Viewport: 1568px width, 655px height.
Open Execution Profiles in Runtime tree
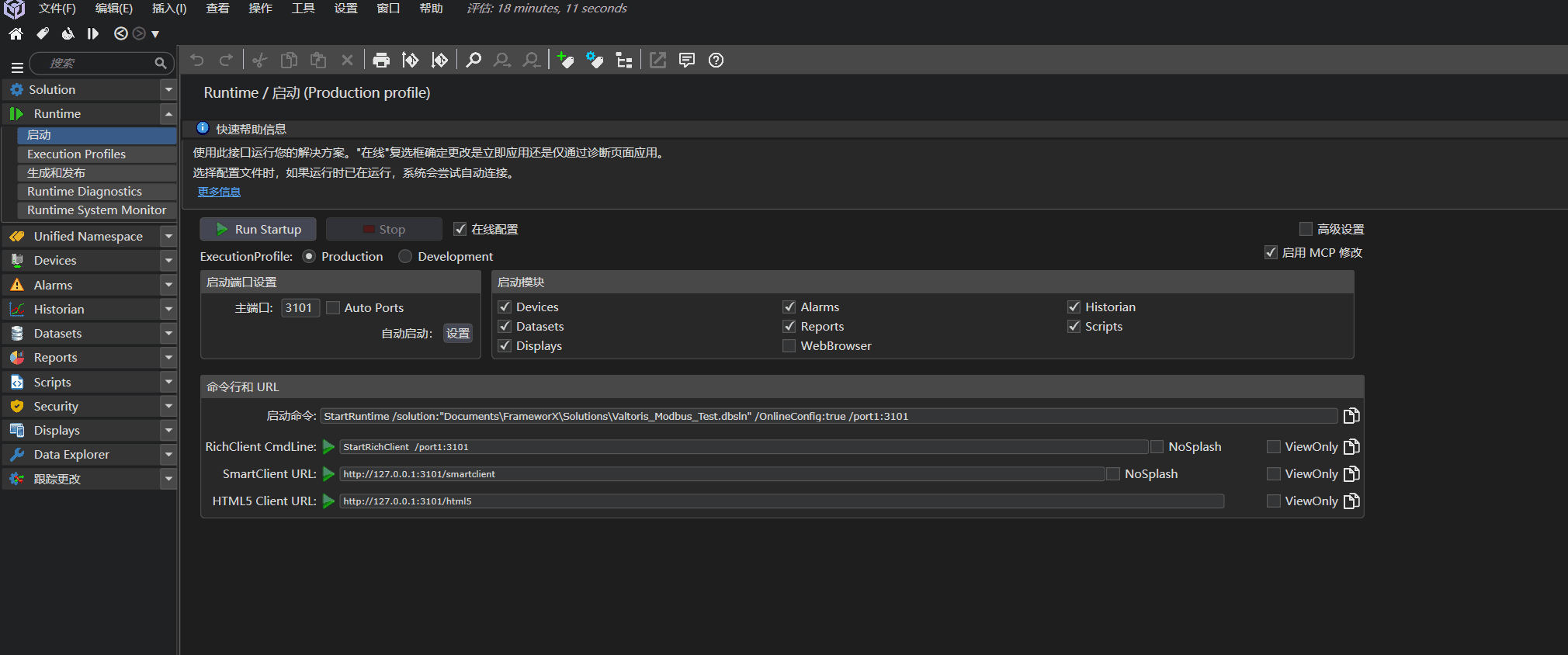(97, 154)
